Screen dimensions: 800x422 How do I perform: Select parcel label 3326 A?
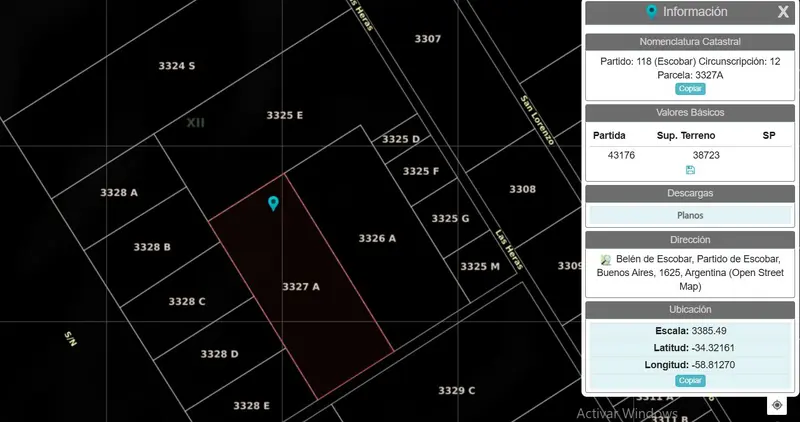pos(377,238)
